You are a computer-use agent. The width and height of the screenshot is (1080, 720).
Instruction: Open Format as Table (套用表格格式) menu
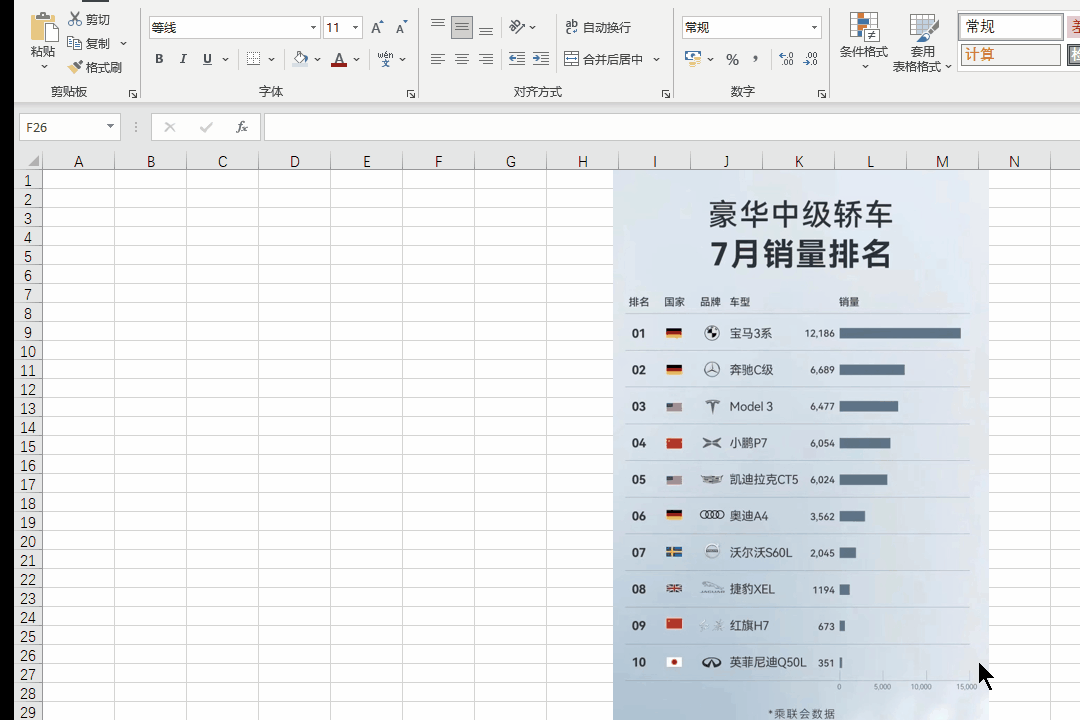(922, 43)
